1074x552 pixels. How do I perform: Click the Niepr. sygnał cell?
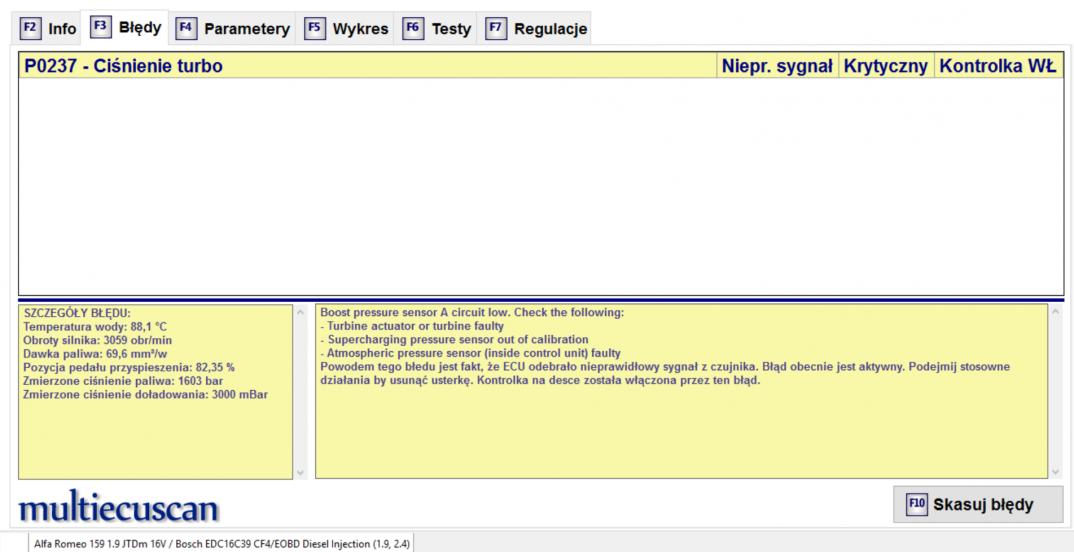click(777, 66)
